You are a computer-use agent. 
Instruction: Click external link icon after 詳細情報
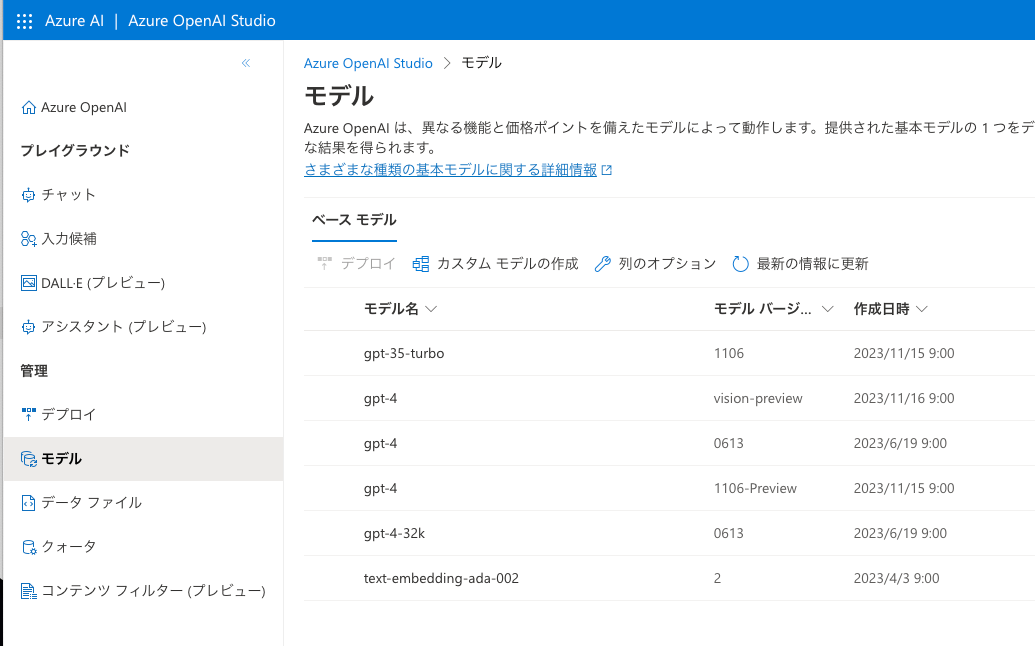coord(607,170)
